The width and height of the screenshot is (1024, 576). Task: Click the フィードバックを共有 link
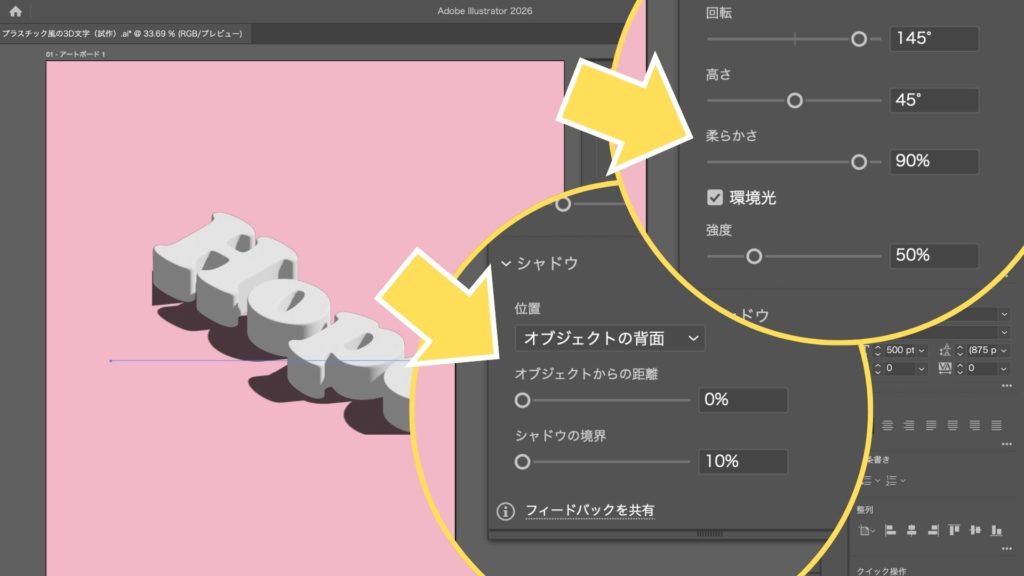click(590, 511)
